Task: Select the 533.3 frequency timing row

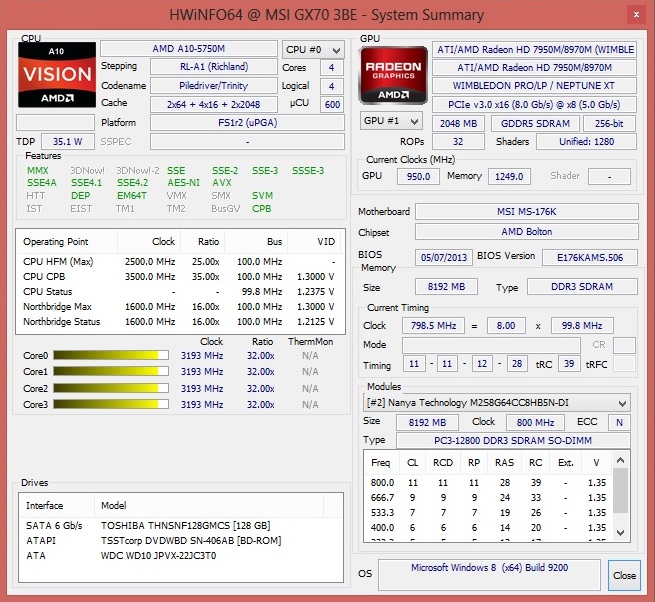Action: pyautogui.click(x=488, y=513)
